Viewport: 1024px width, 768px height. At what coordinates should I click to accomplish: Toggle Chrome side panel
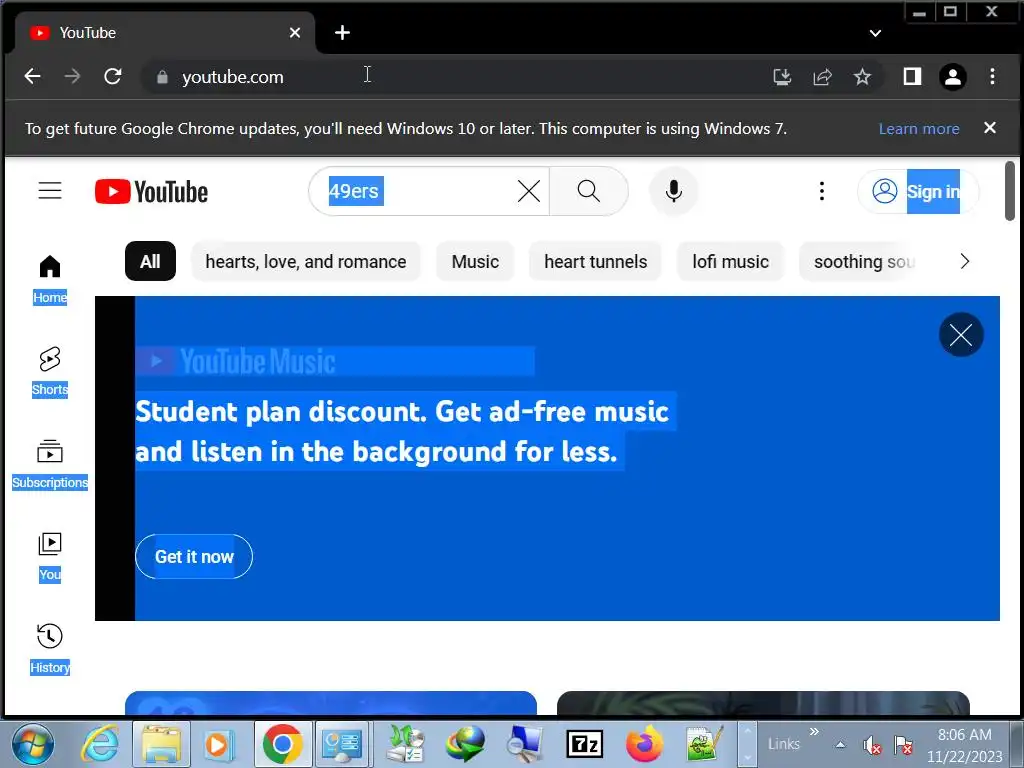click(912, 76)
